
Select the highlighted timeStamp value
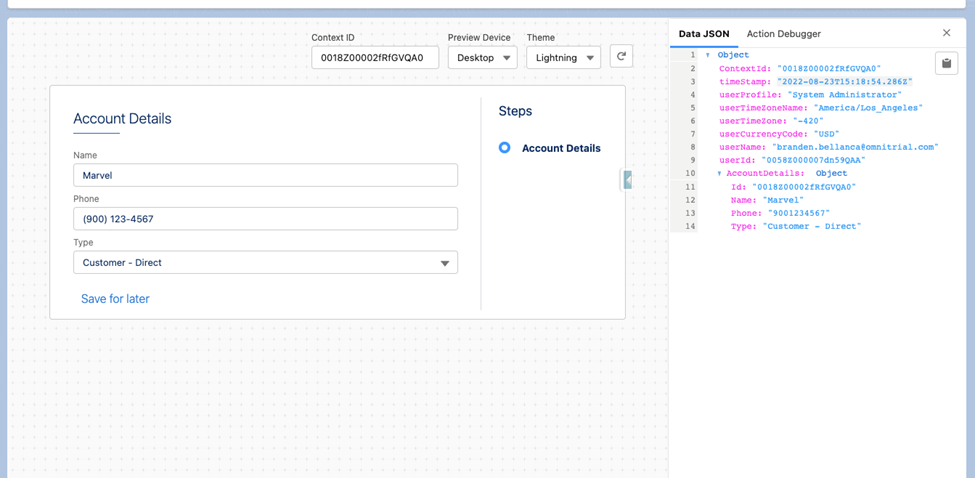point(844,81)
